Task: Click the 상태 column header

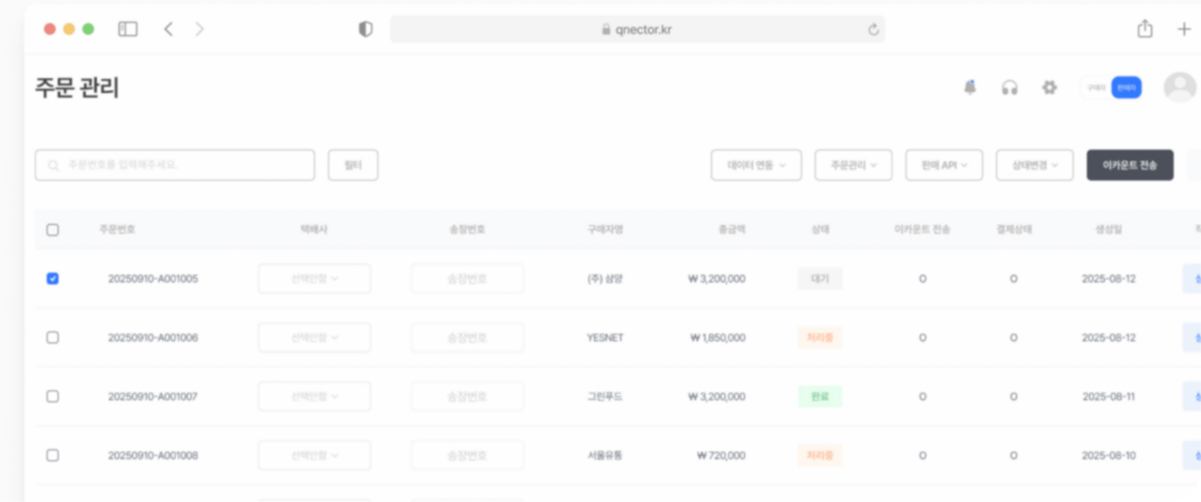Action: (820, 229)
